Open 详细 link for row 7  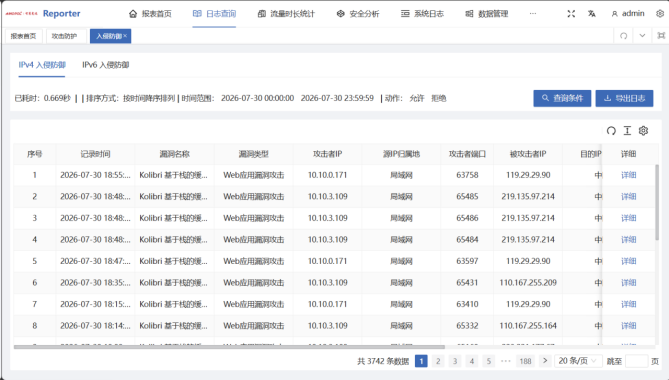[628, 304]
